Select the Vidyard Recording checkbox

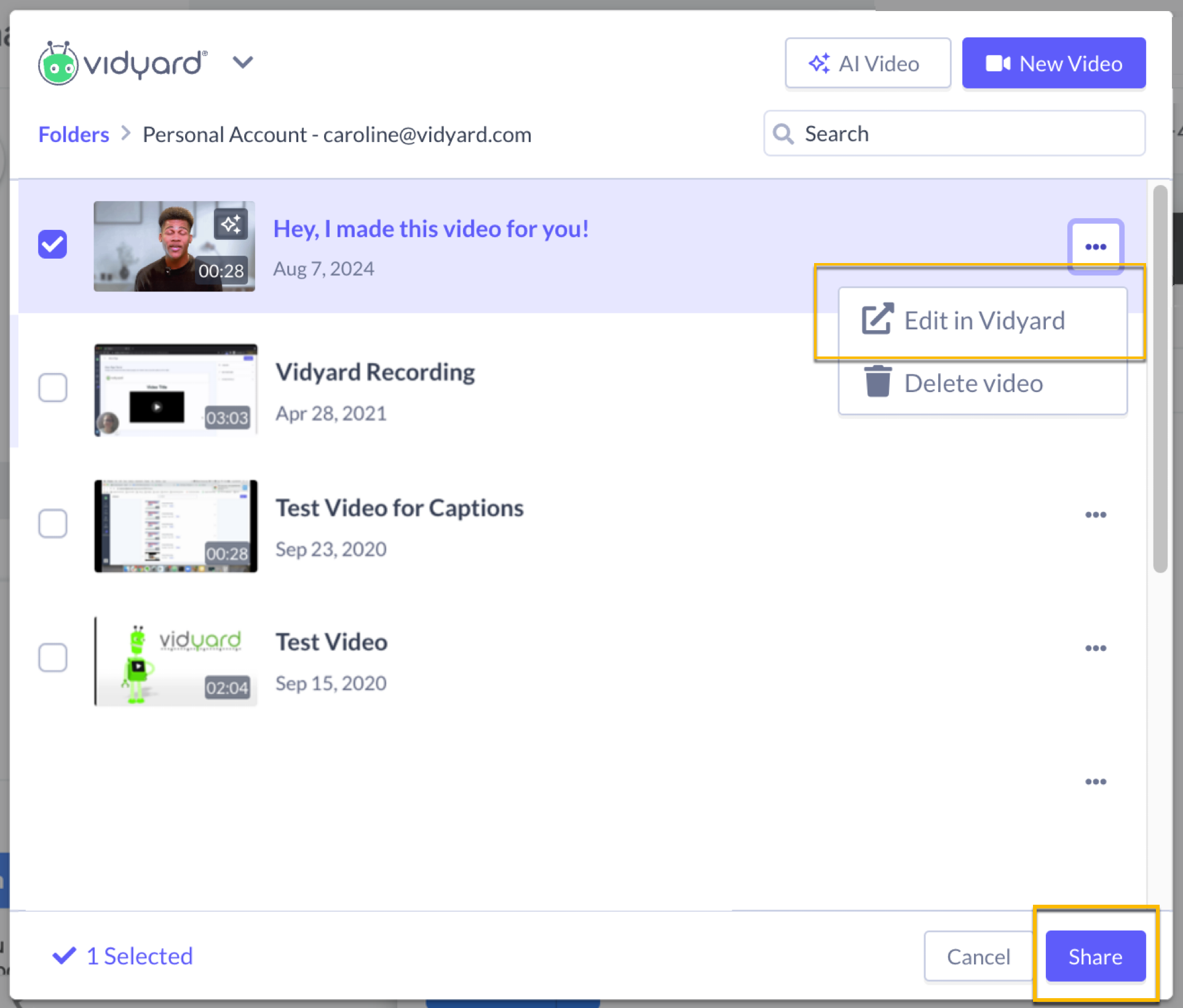[x=52, y=387]
